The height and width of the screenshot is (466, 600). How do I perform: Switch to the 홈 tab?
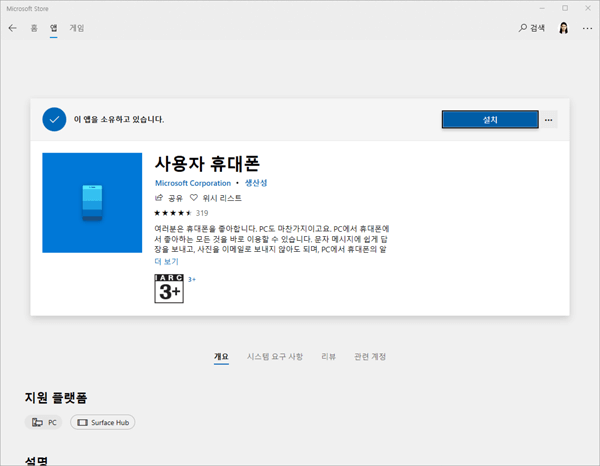pyautogui.click(x=34, y=28)
